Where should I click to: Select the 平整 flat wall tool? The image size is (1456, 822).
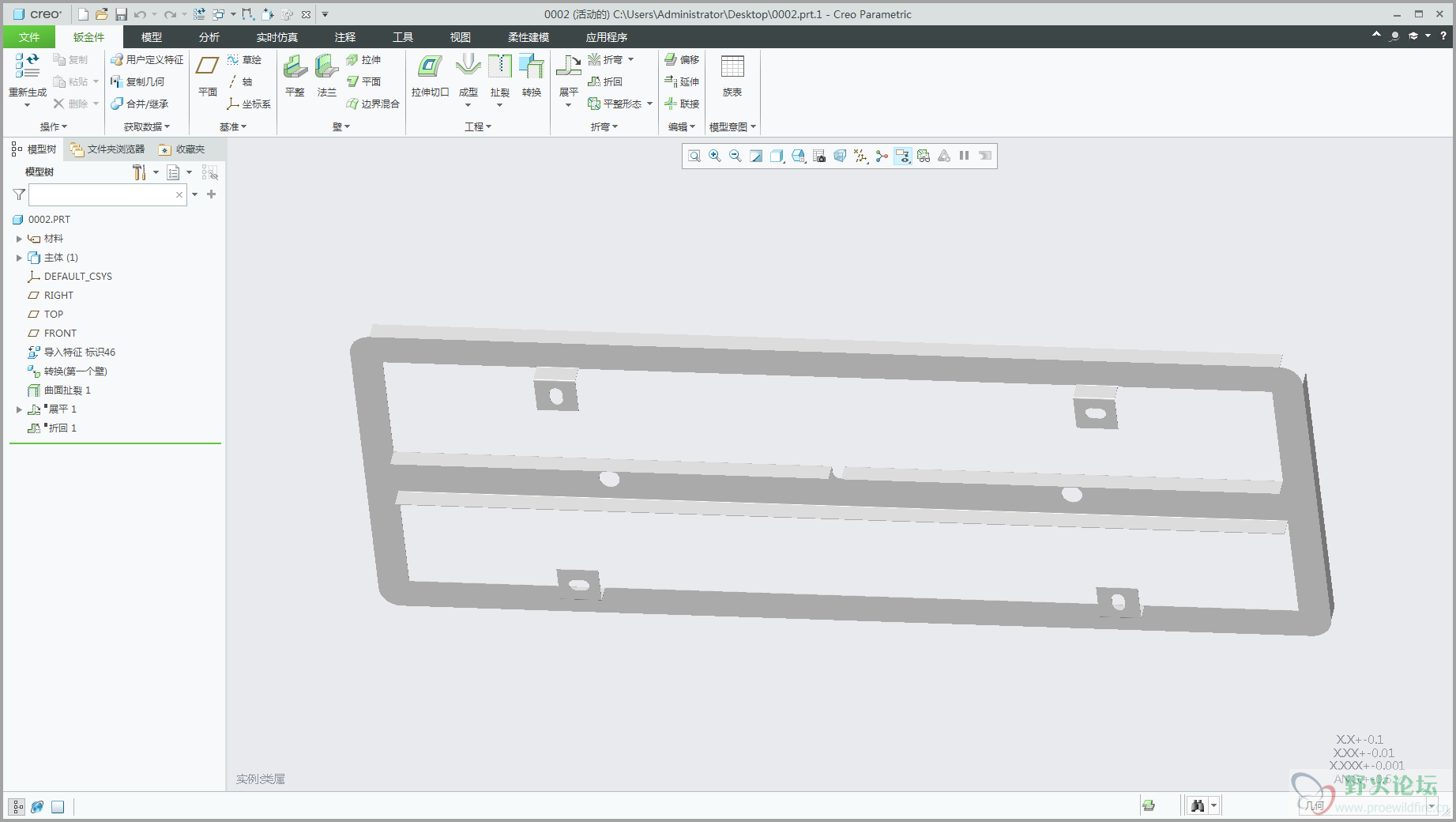coord(295,77)
